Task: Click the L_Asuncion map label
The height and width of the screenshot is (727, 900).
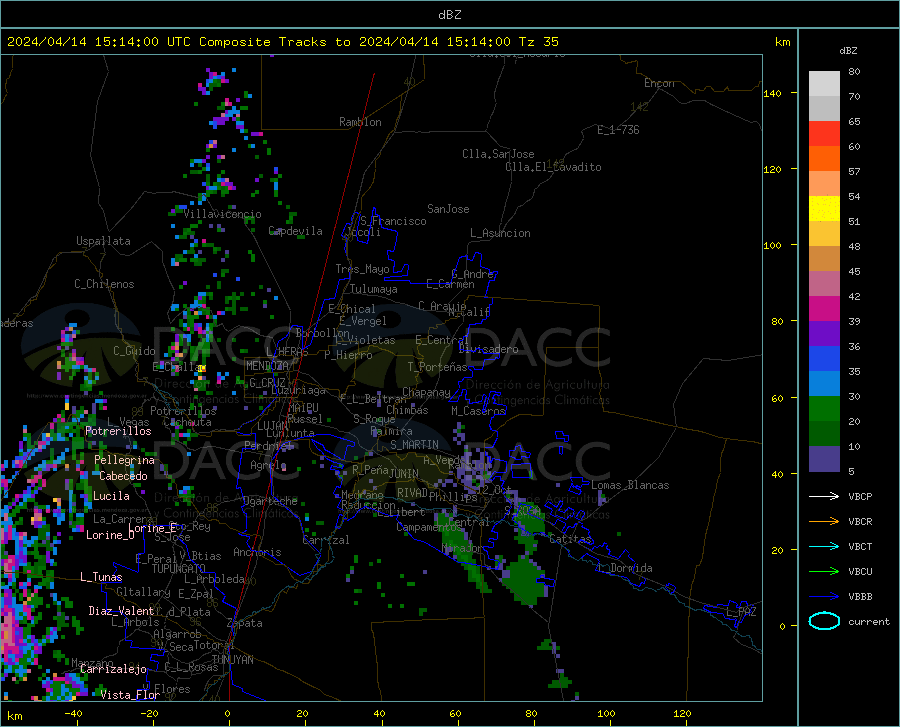Action: [500, 233]
